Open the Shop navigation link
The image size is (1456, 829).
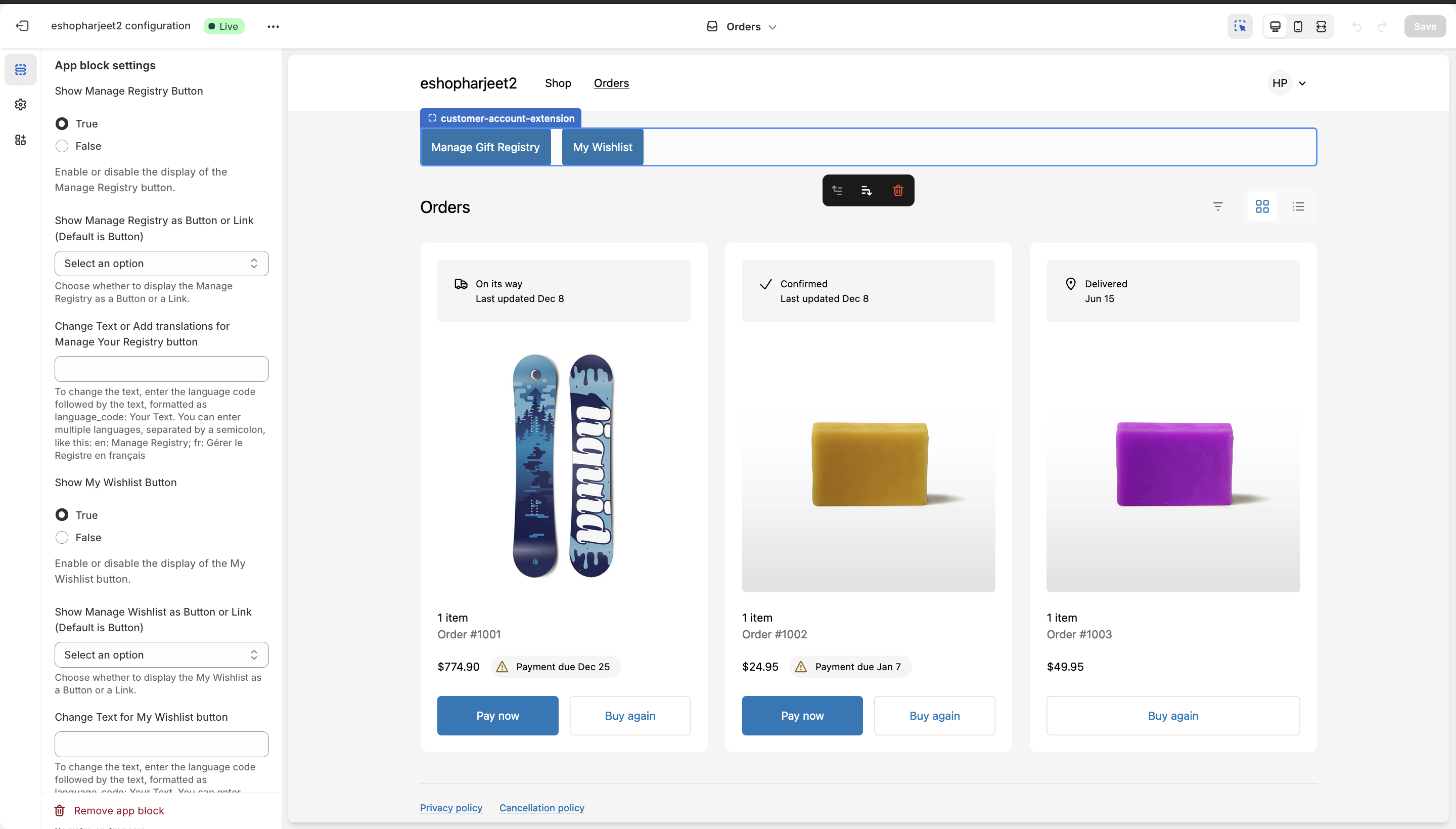coord(558,83)
